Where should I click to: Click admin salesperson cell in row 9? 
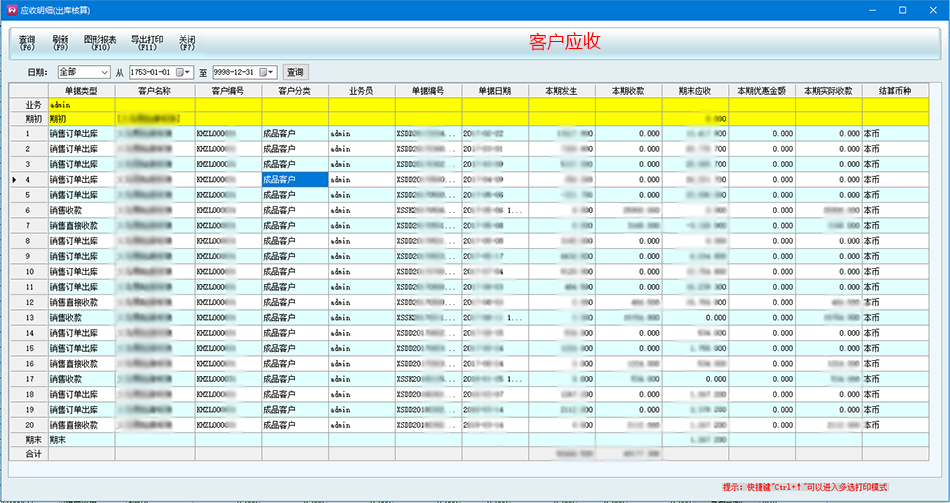362,256
